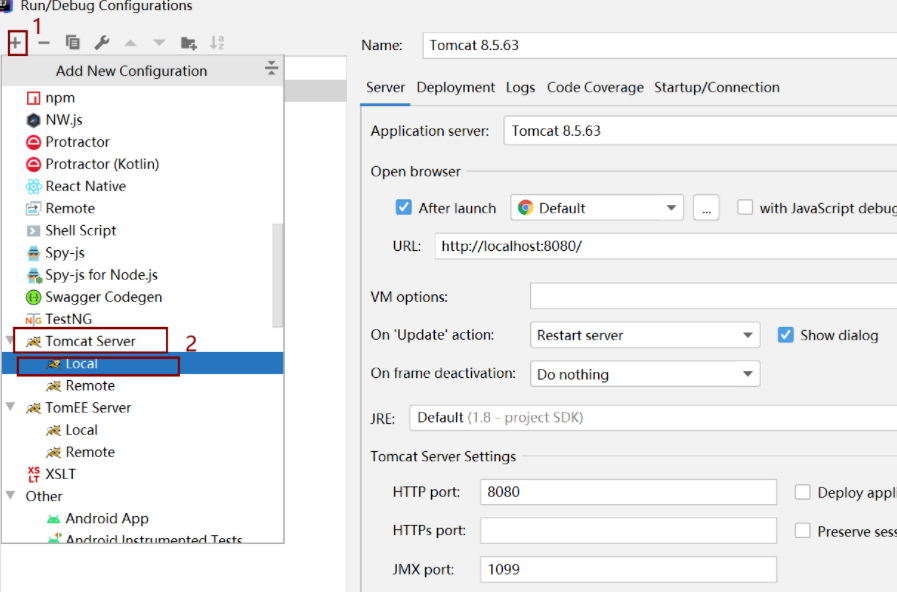Choose React Native in configuration list
Image resolution: width=897 pixels, height=592 pixels.
85,186
